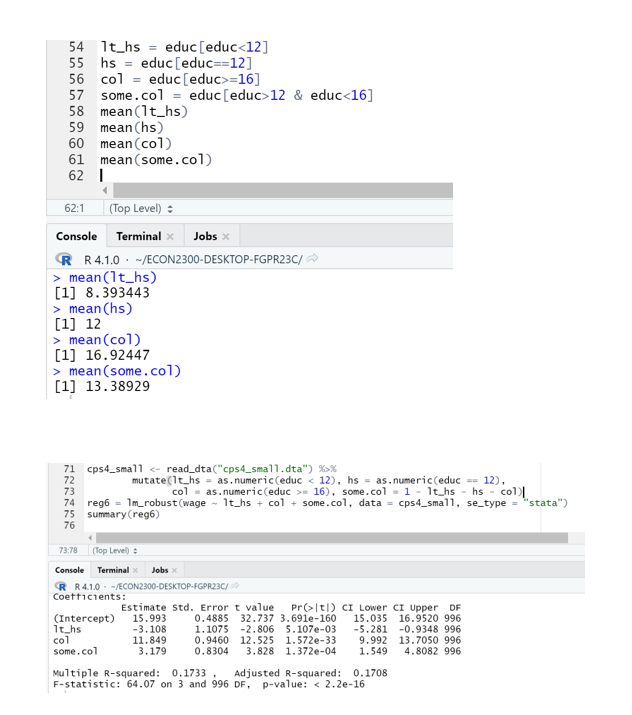Viewport: 632px width, 715px height.
Task: Switch to Jobs tab in upper pane
Action: pyautogui.click(x=205, y=236)
